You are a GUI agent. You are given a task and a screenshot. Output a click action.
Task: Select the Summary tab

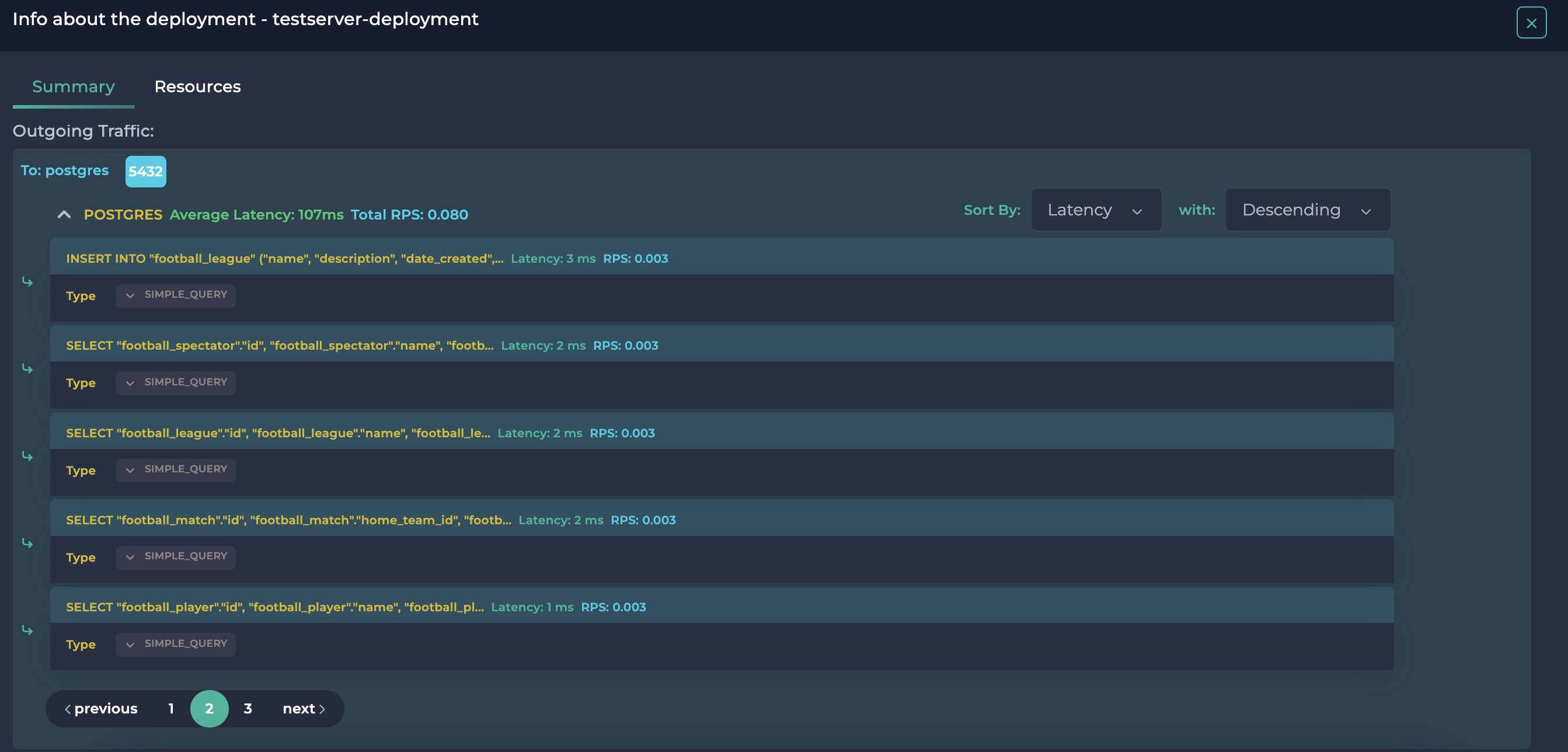click(73, 87)
